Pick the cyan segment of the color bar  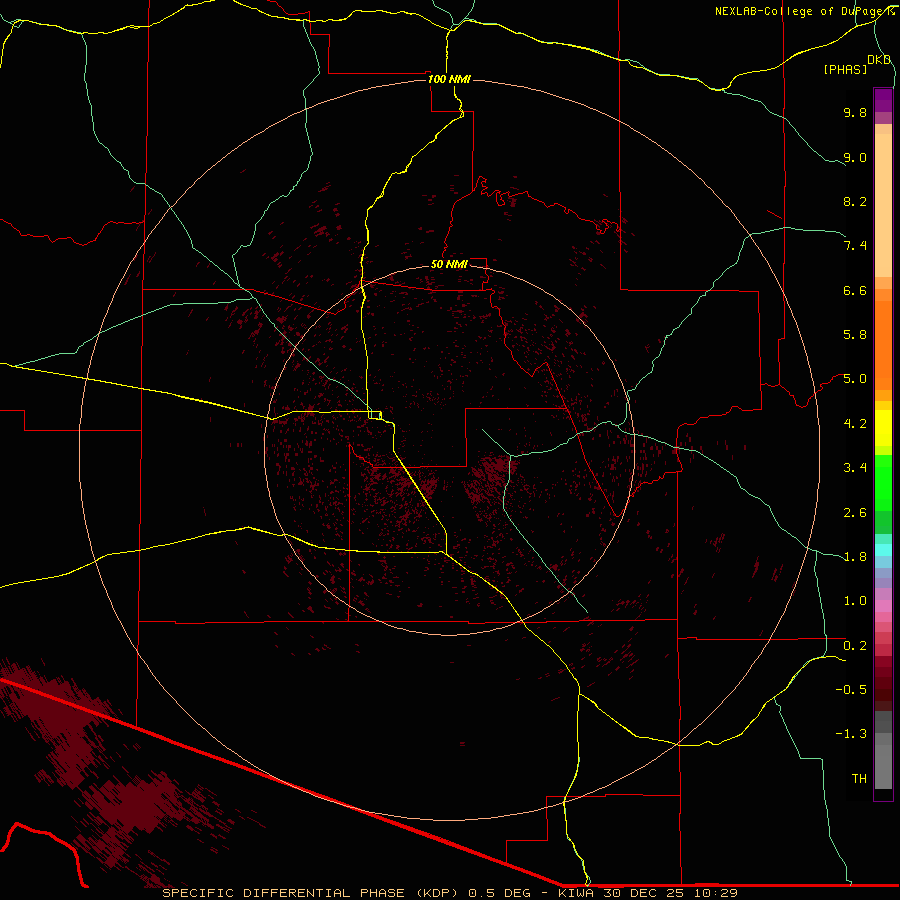coord(883,550)
